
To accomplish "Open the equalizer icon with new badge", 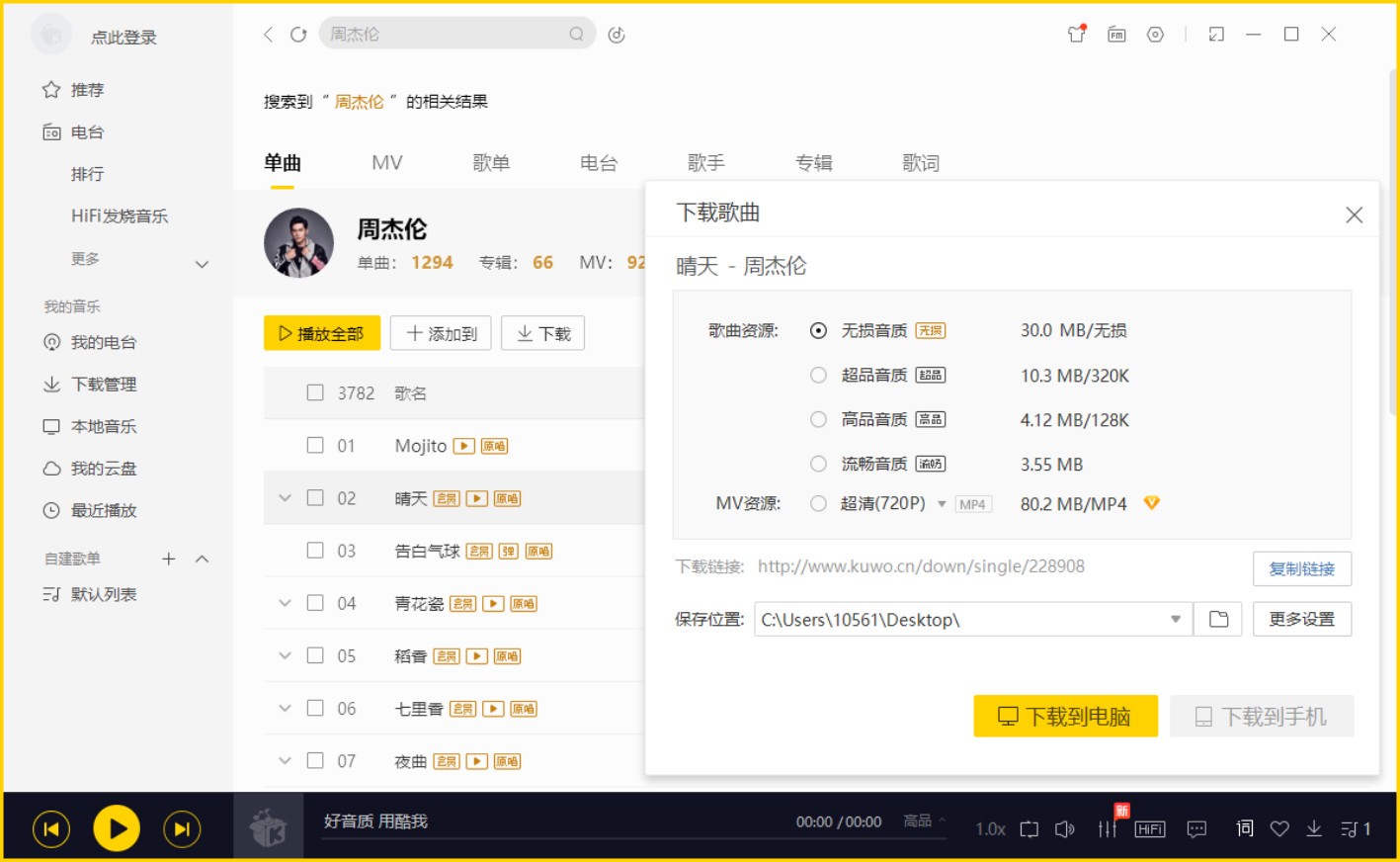I will click(x=1108, y=828).
